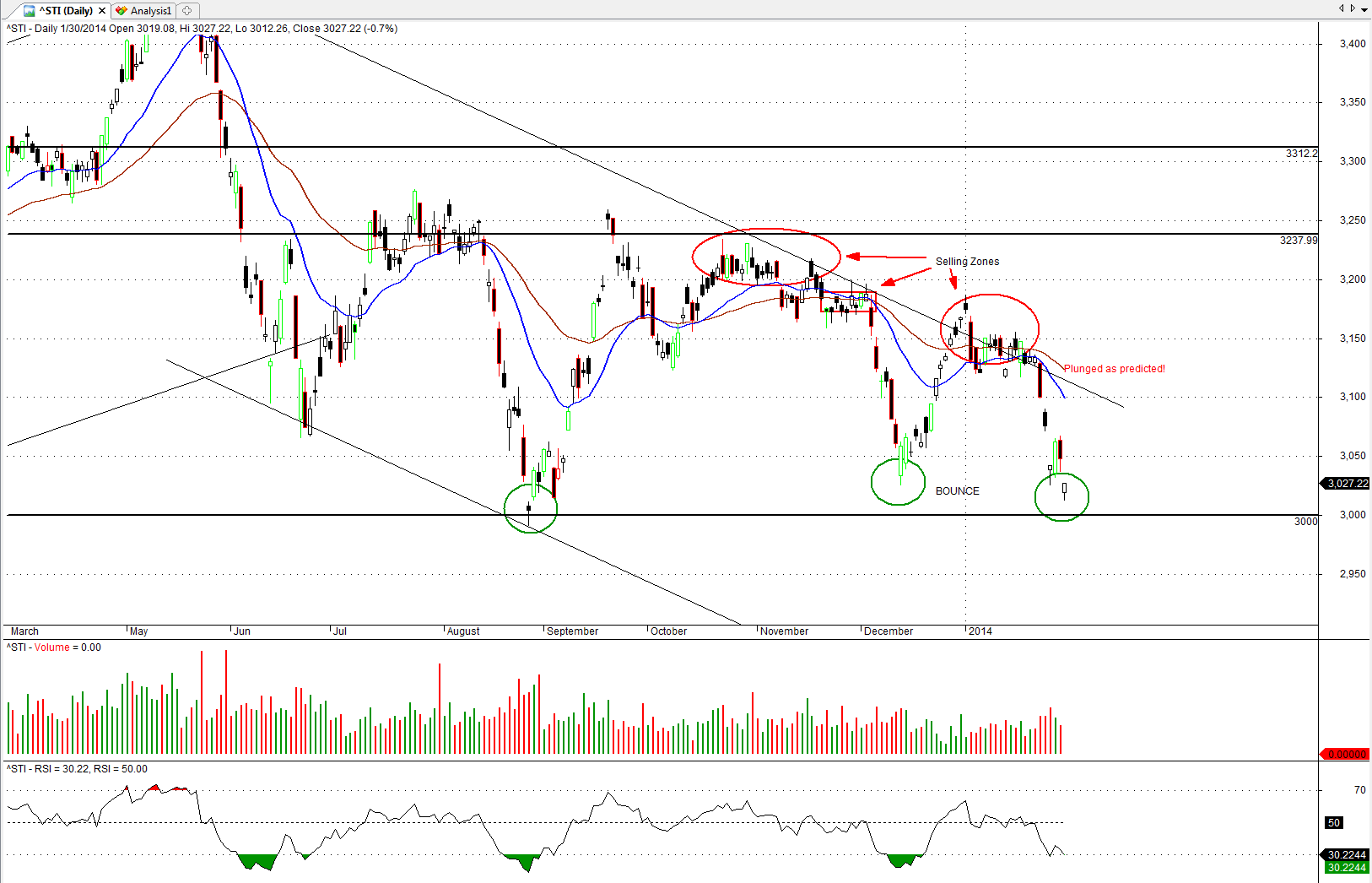Image resolution: width=1372 pixels, height=883 pixels.
Task: Select the 'Selling Zones' text annotation
Action: 967,262
